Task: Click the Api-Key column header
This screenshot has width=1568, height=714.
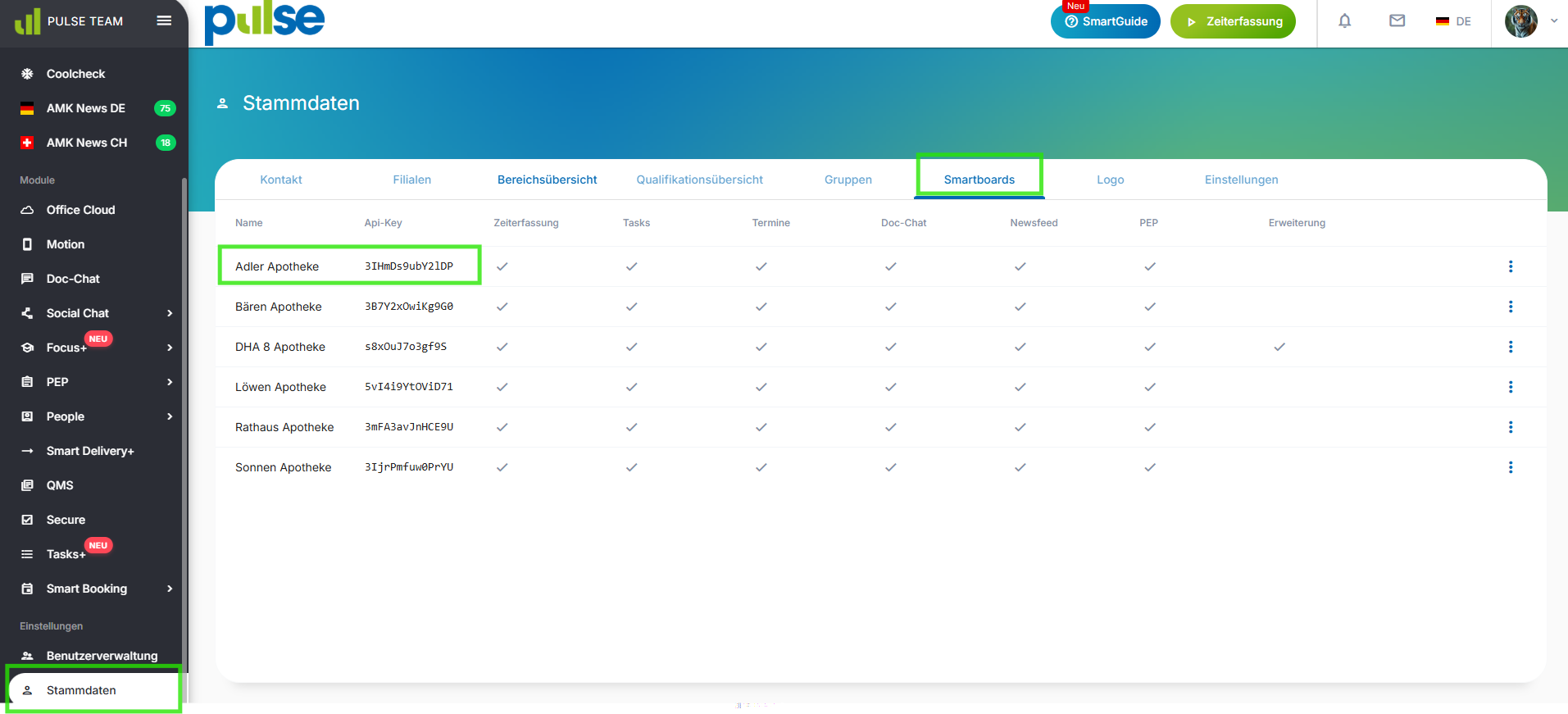Action: 384,223
